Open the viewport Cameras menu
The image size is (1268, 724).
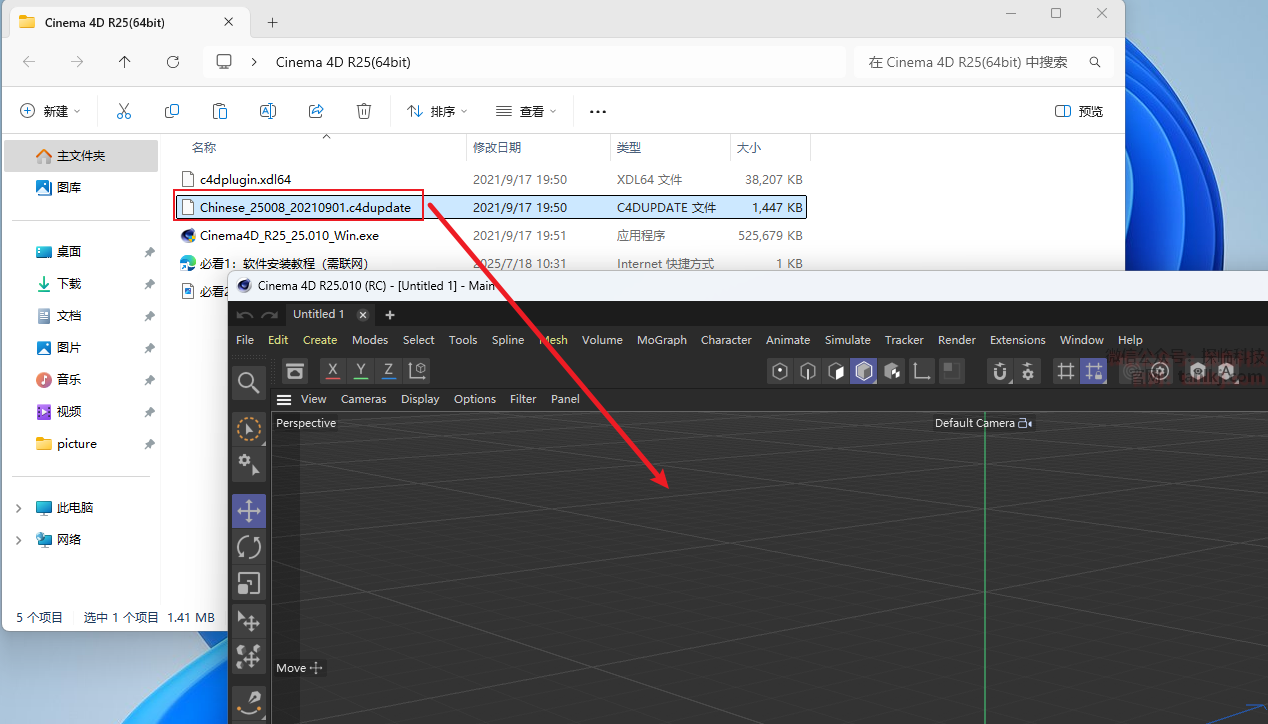[363, 399]
